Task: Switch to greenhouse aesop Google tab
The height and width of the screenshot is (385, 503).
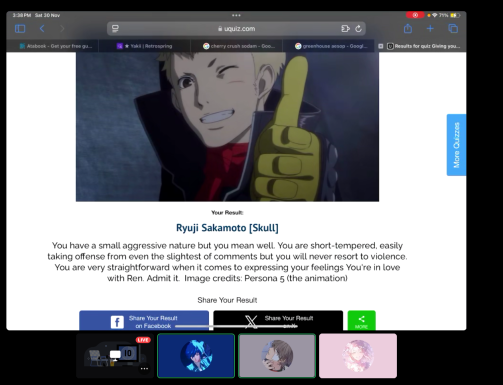Action: [x=328, y=46]
